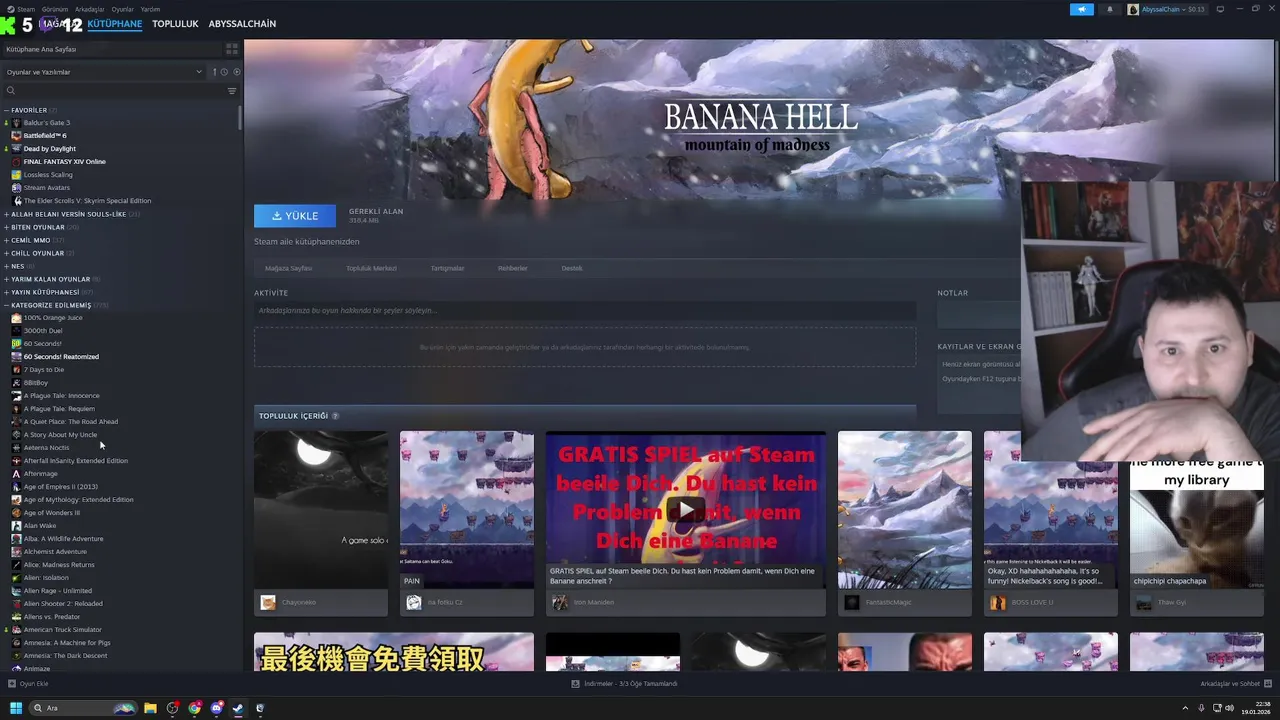The image size is (1280, 720).
Task: Open the Mağaza Sayfası link
Action: (x=288, y=268)
